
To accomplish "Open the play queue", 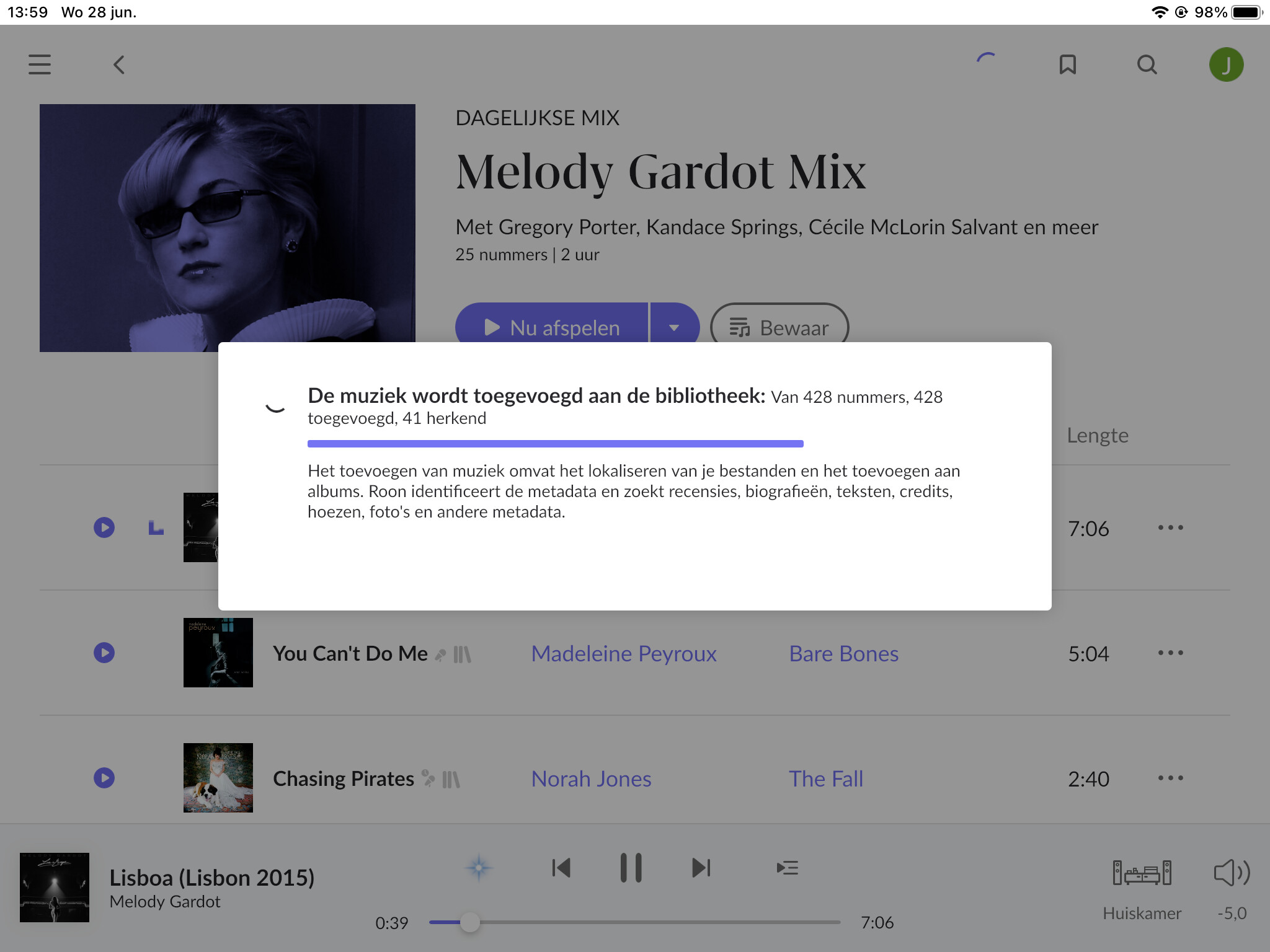I will (788, 868).
